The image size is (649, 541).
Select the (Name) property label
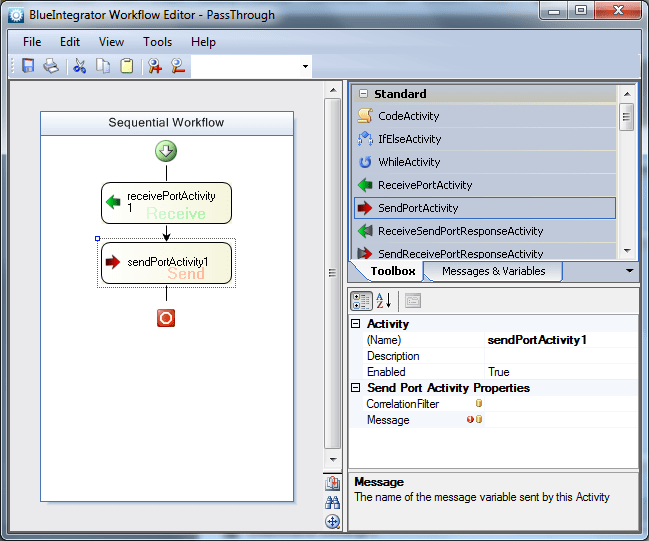point(384,340)
